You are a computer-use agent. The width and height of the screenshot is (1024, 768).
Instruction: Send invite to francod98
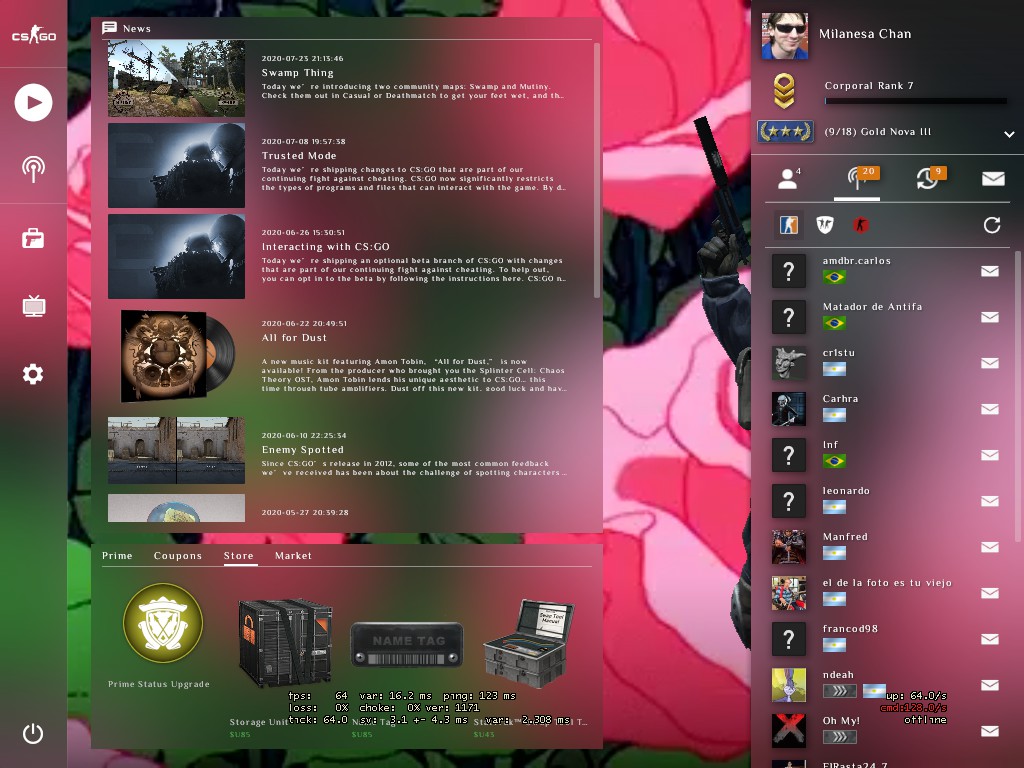(990, 639)
